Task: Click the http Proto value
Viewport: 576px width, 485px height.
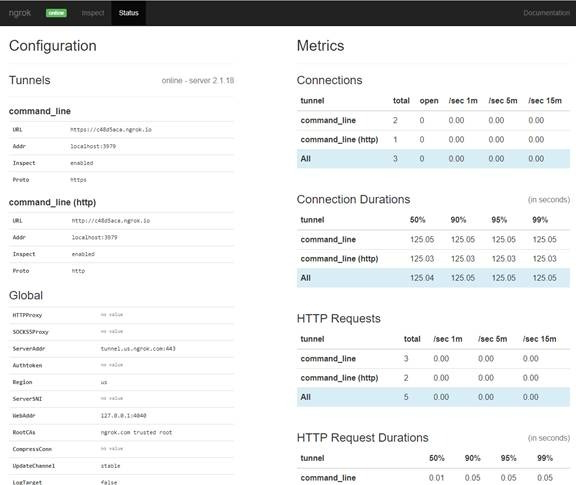Action: [78, 271]
